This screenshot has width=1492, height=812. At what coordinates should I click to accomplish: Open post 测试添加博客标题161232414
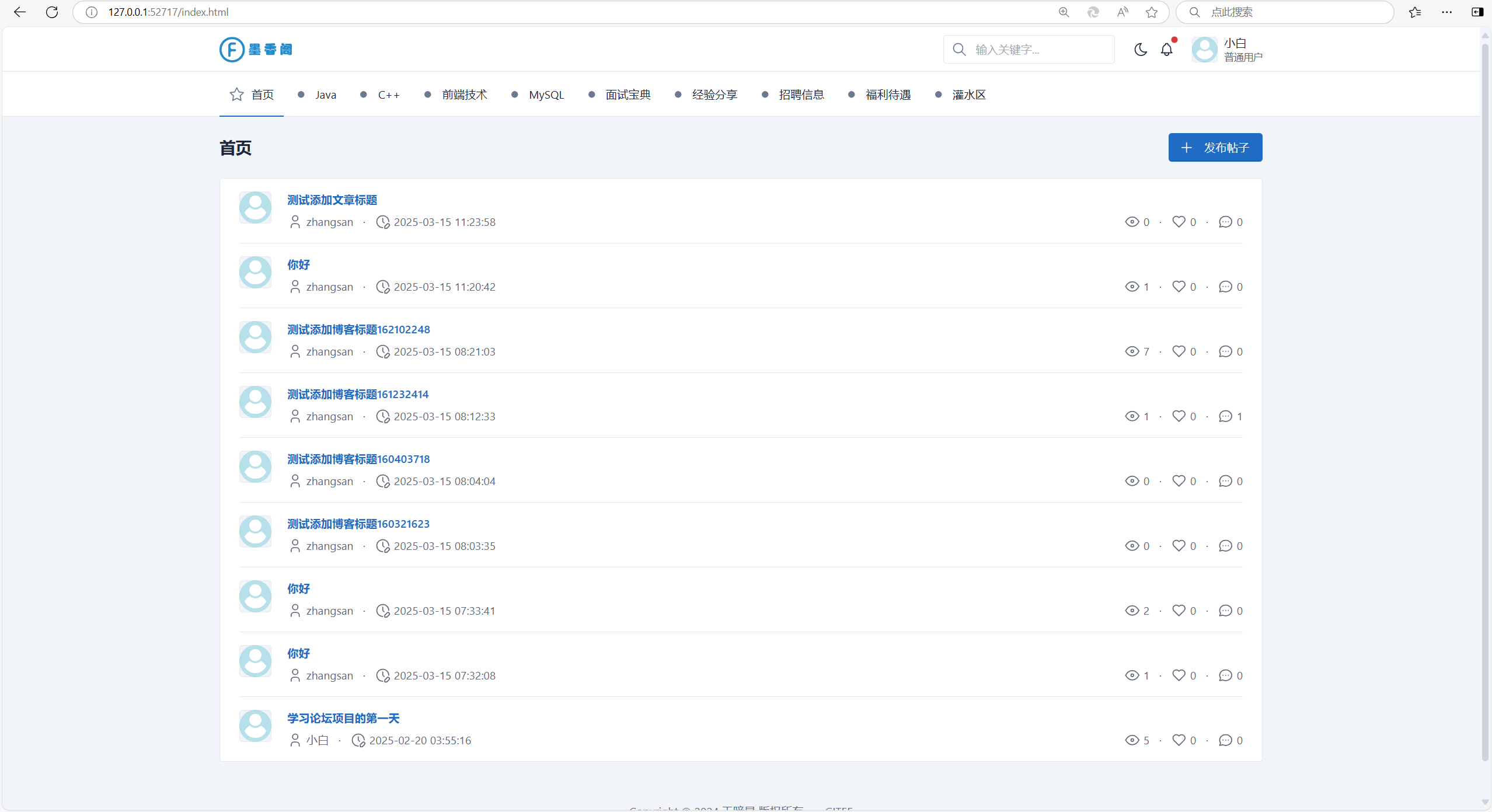coord(358,395)
